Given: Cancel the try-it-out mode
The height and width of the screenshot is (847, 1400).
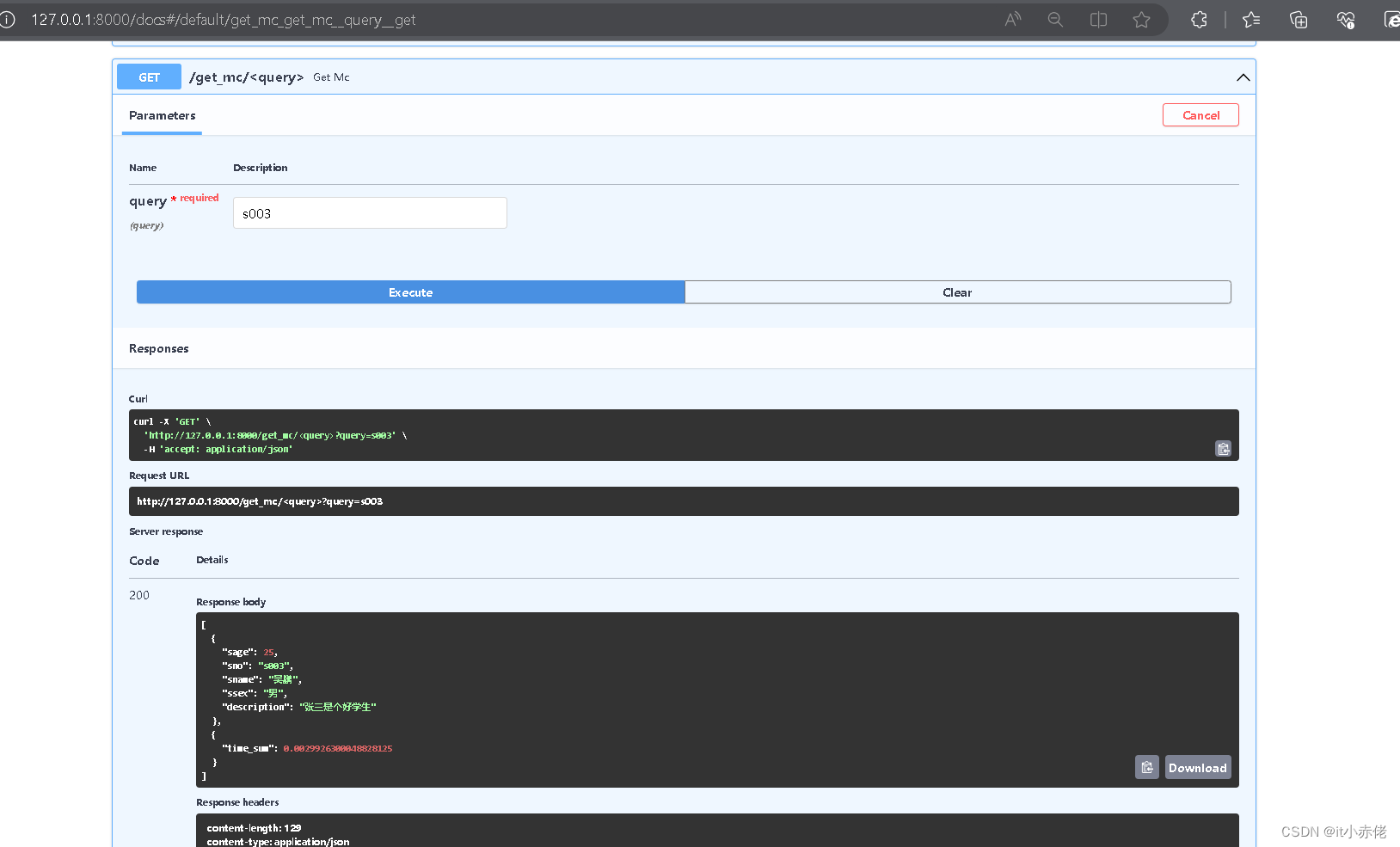Looking at the screenshot, I should point(1200,114).
